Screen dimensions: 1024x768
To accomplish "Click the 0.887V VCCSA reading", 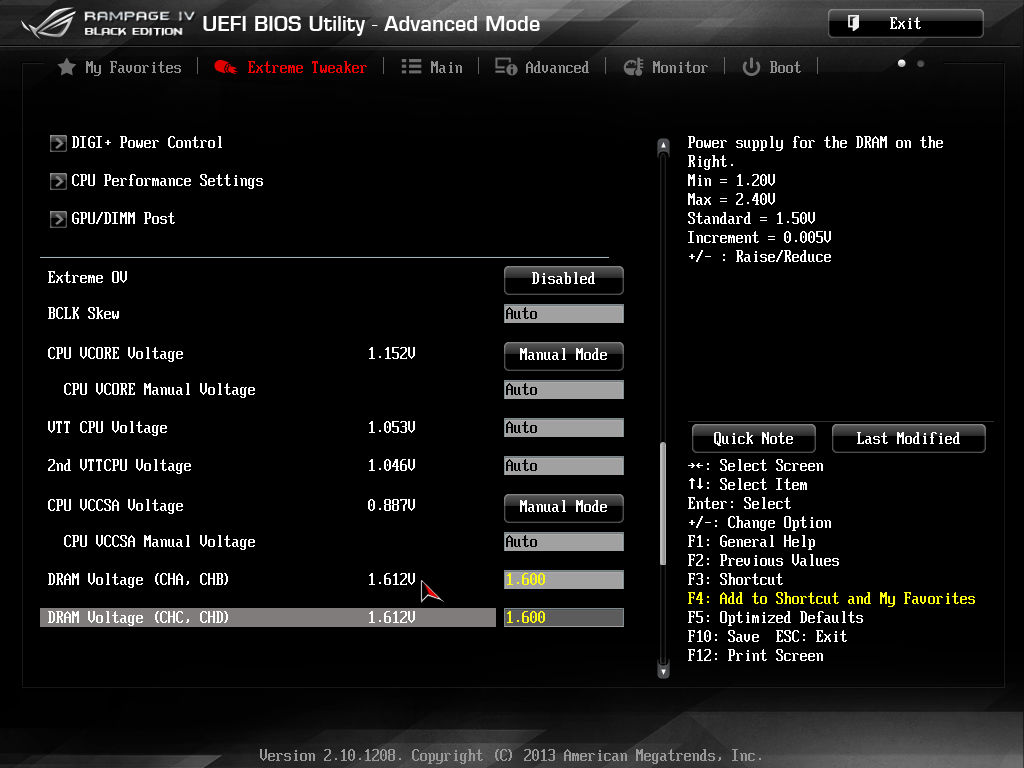I will point(392,505).
